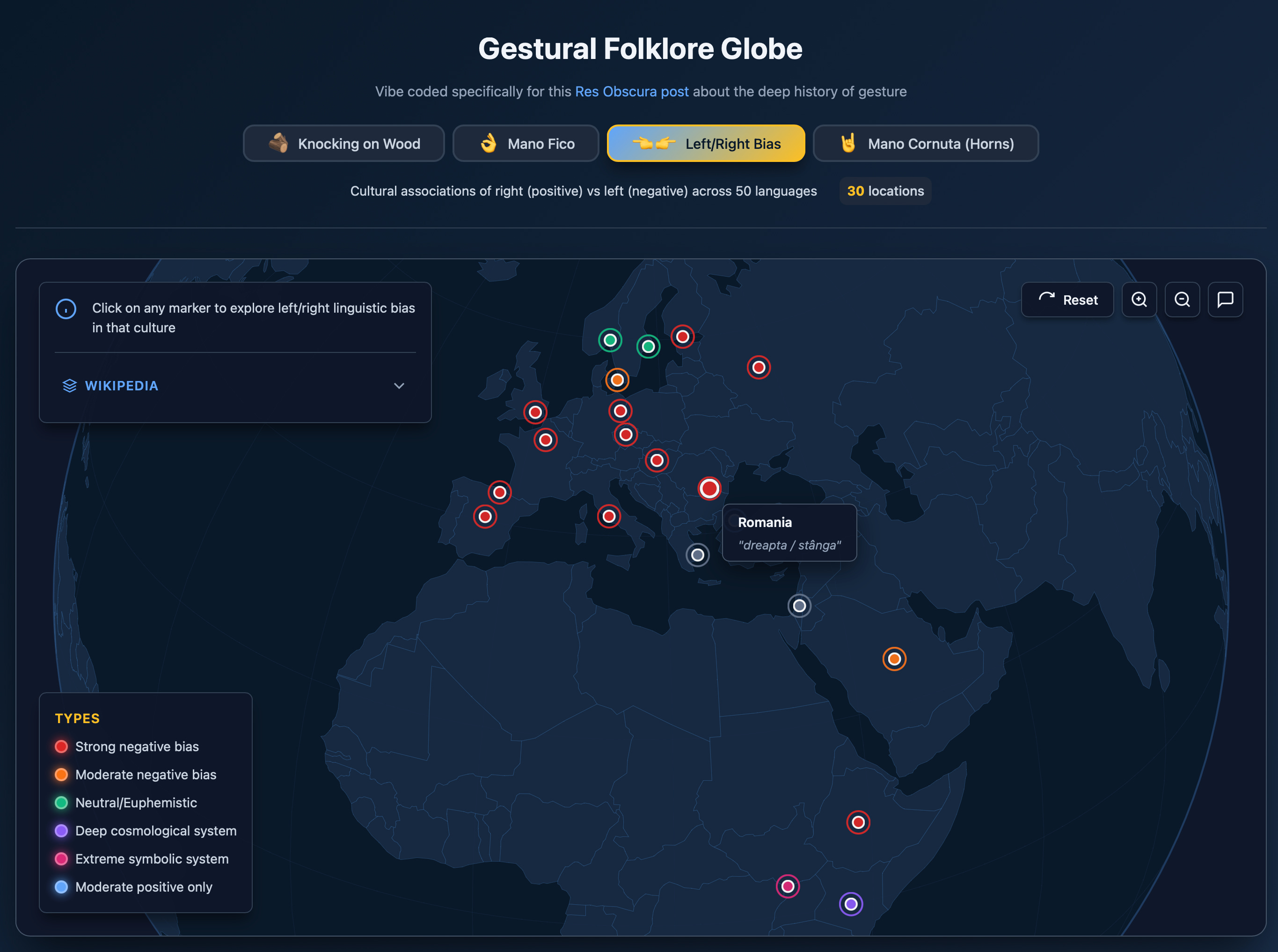Click the comment bubble icon button

[1225, 300]
